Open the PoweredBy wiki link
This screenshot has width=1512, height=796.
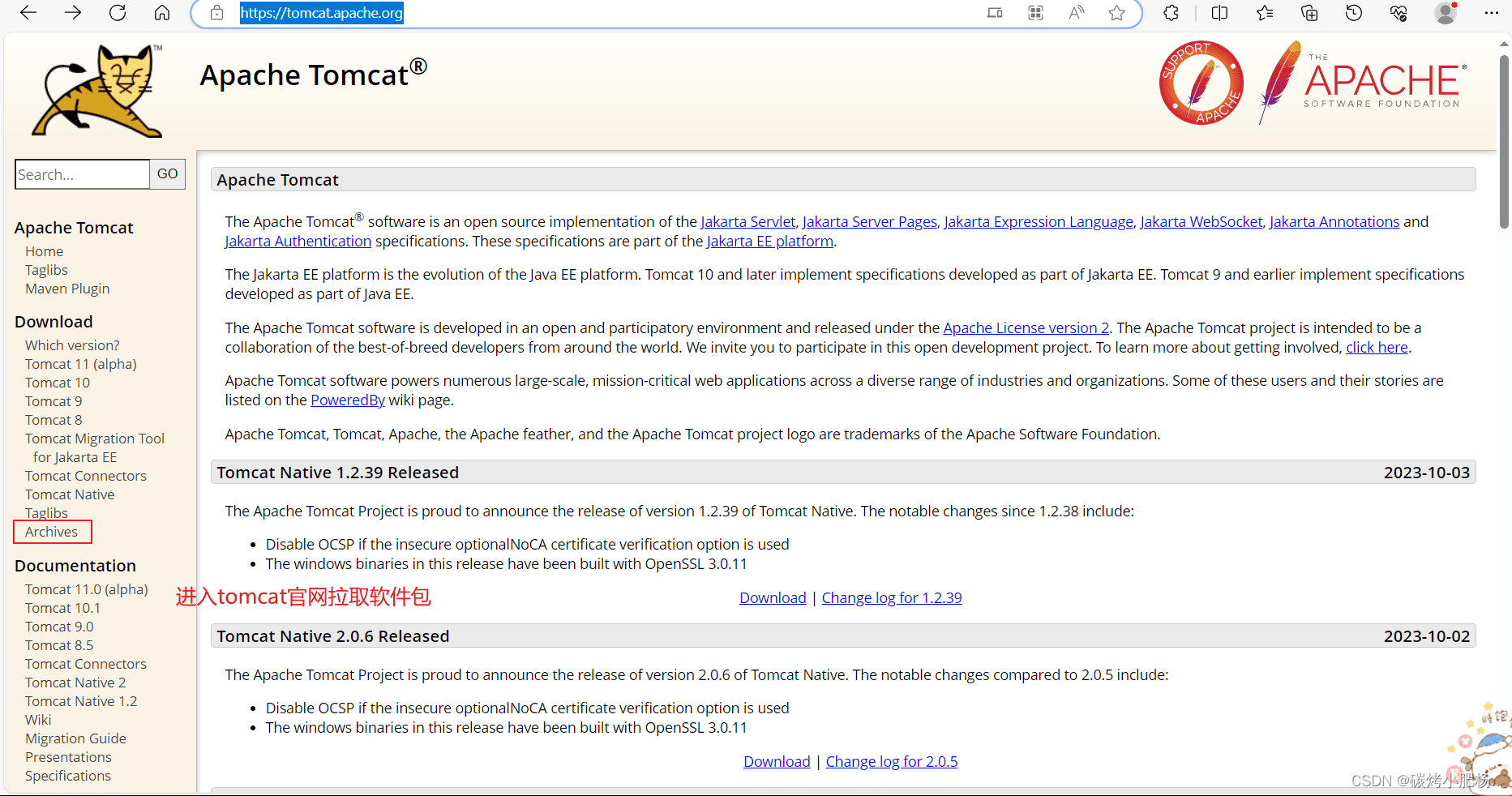[x=348, y=400]
